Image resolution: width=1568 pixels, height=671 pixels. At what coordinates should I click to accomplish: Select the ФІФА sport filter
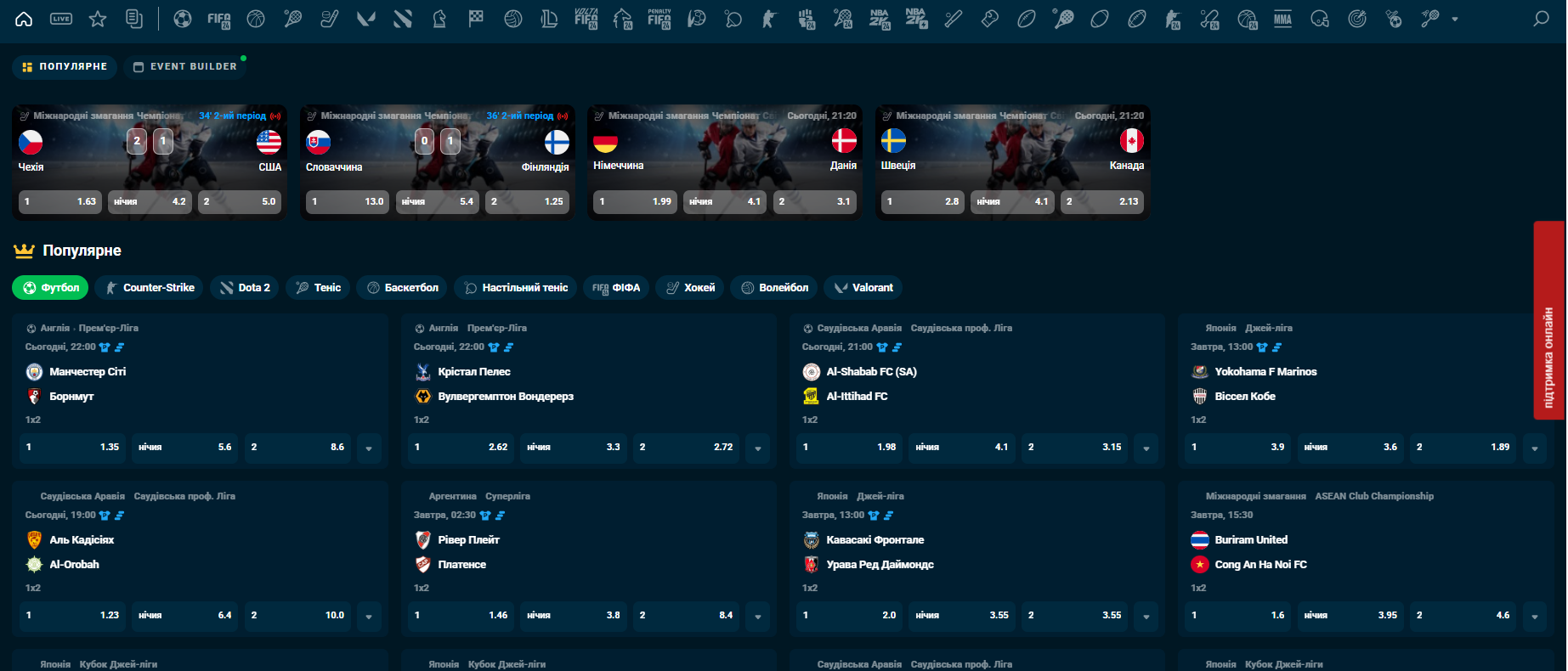[616, 288]
